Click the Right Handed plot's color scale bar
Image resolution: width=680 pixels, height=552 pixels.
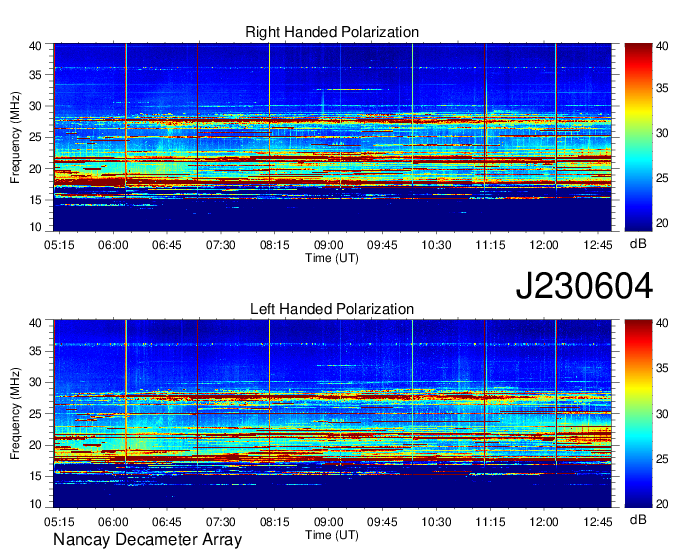638,137
